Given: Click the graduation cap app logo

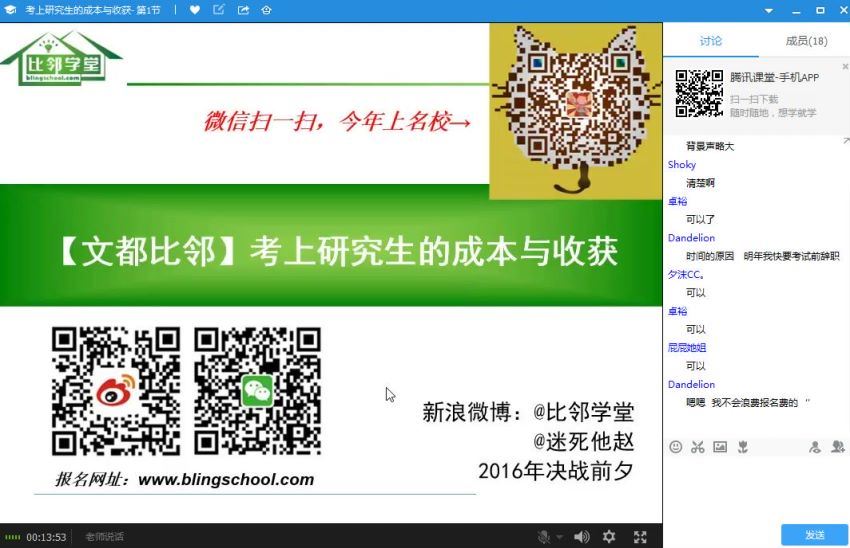Looking at the screenshot, I should point(10,10).
